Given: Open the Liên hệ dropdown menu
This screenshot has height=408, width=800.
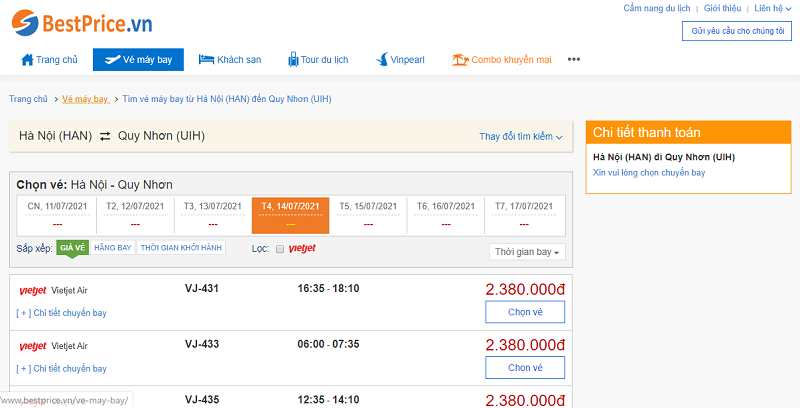Looking at the screenshot, I should click(x=772, y=8).
